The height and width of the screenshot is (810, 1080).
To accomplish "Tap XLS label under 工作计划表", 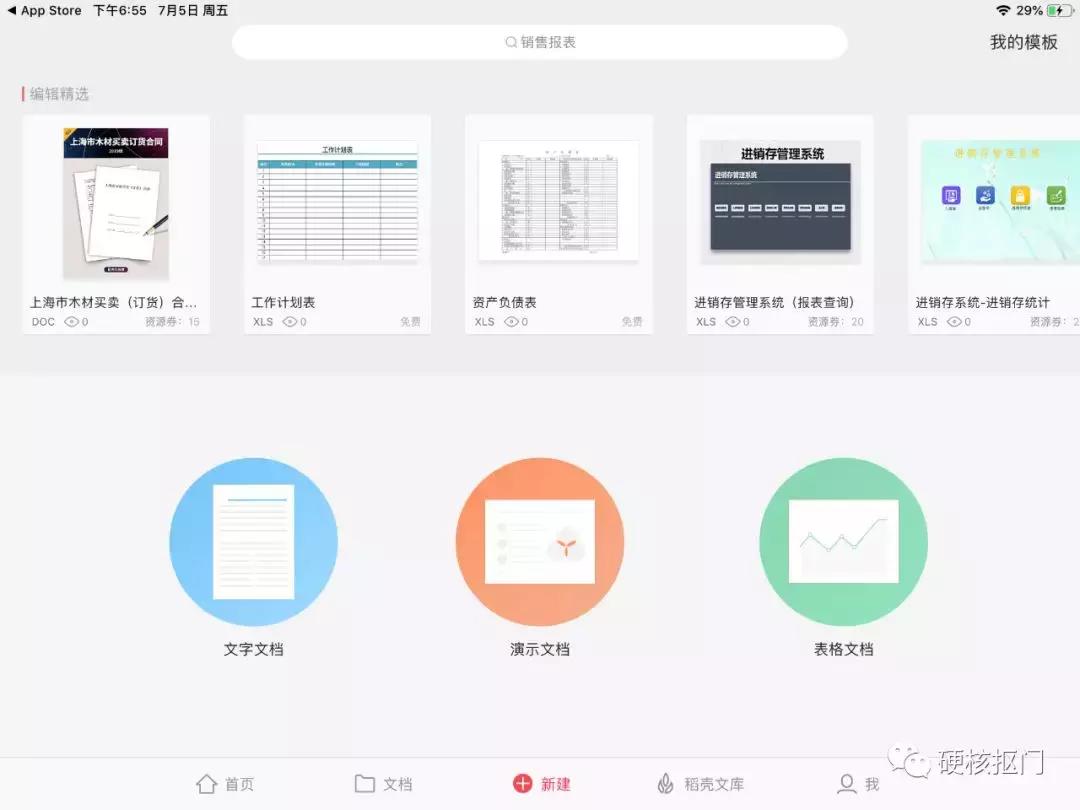I will 263,322.
